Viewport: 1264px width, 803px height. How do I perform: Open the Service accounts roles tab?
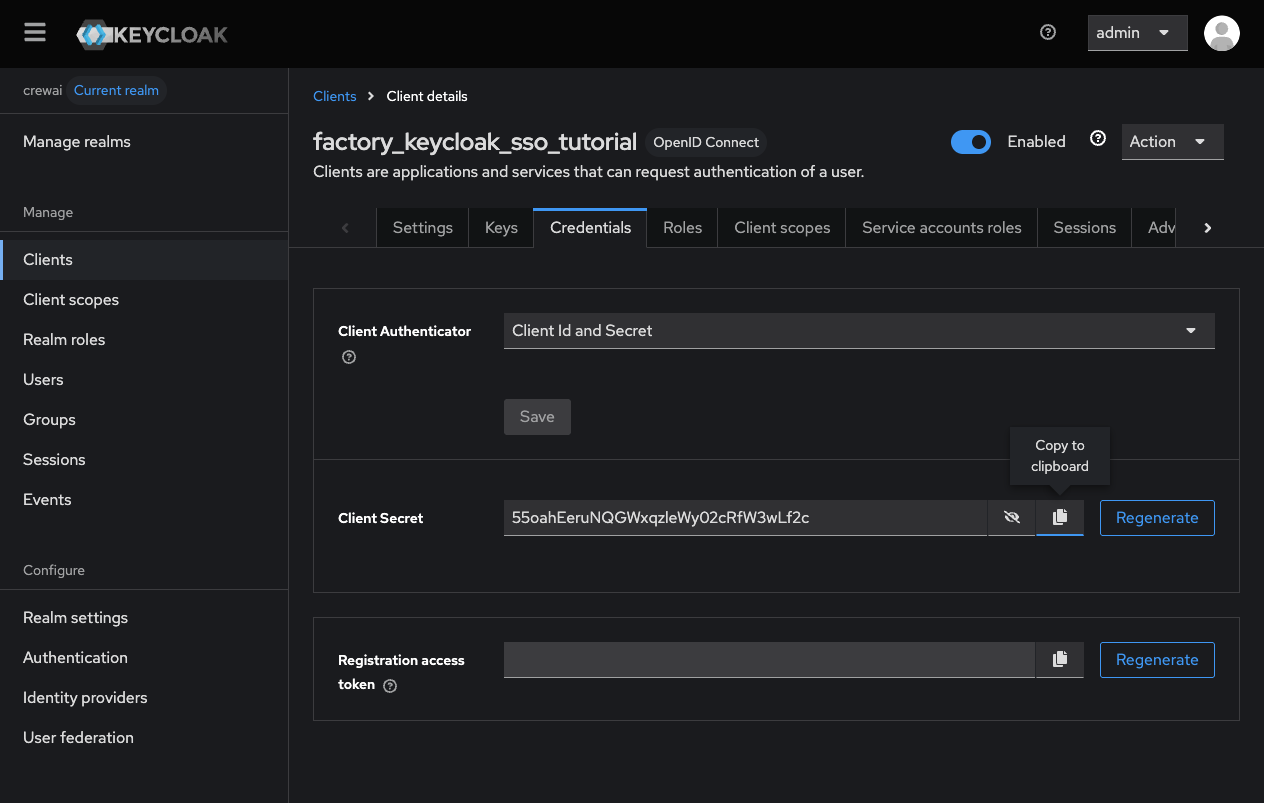[x=940, y=227]
